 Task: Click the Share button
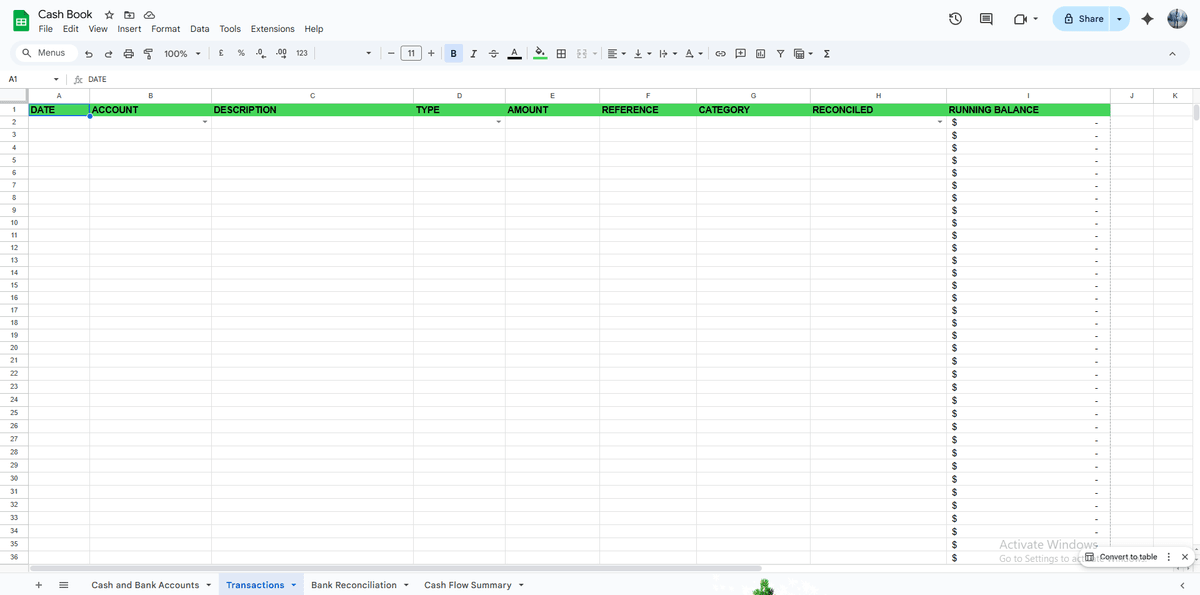point(1082,19)
